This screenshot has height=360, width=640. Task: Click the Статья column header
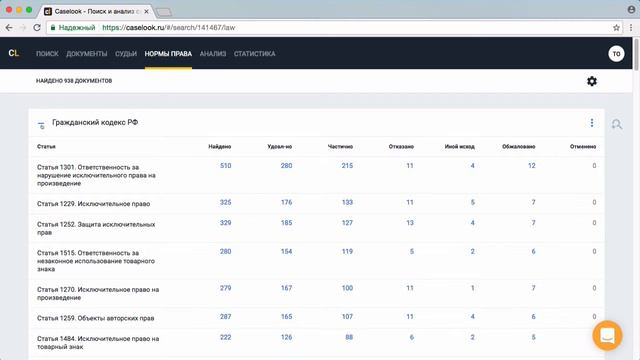tap(46, 147)
